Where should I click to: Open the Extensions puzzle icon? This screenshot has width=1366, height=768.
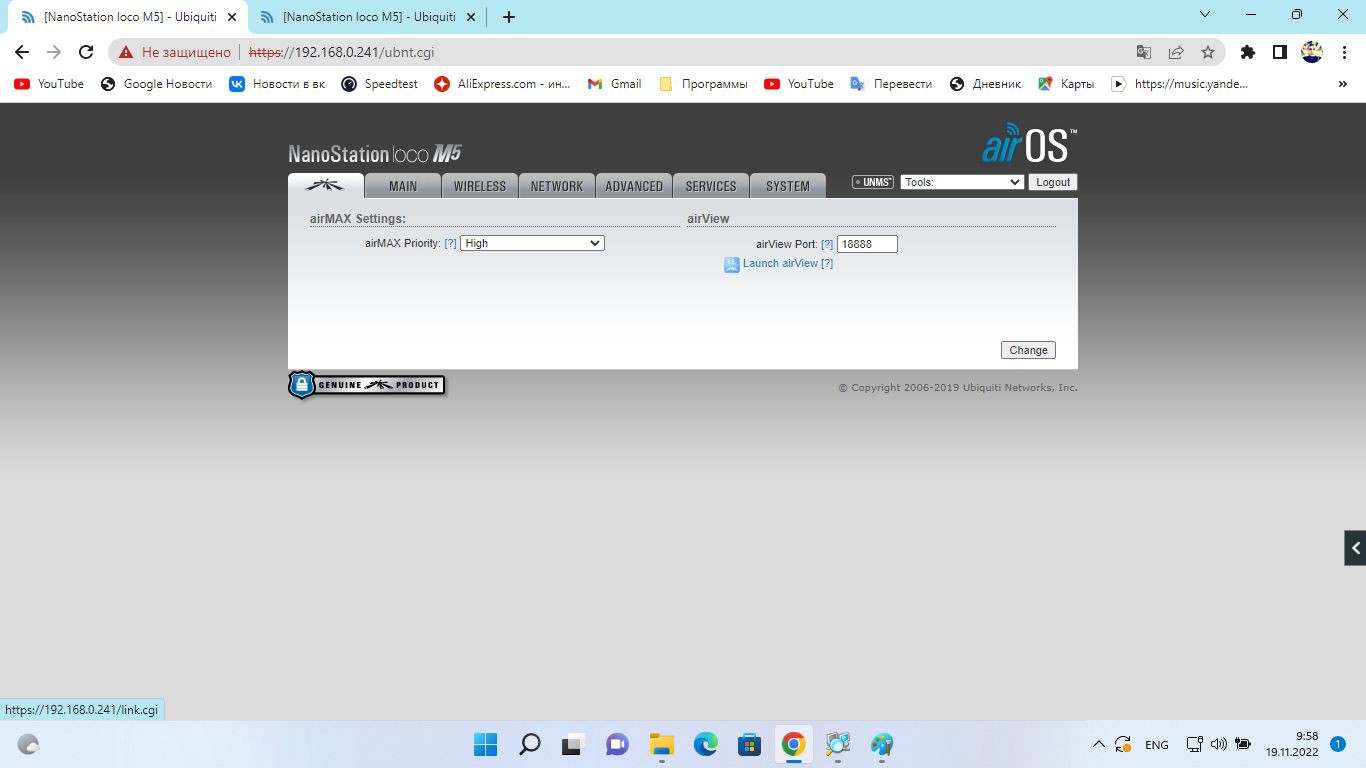pyautogui.click(x=1247, y=52)
